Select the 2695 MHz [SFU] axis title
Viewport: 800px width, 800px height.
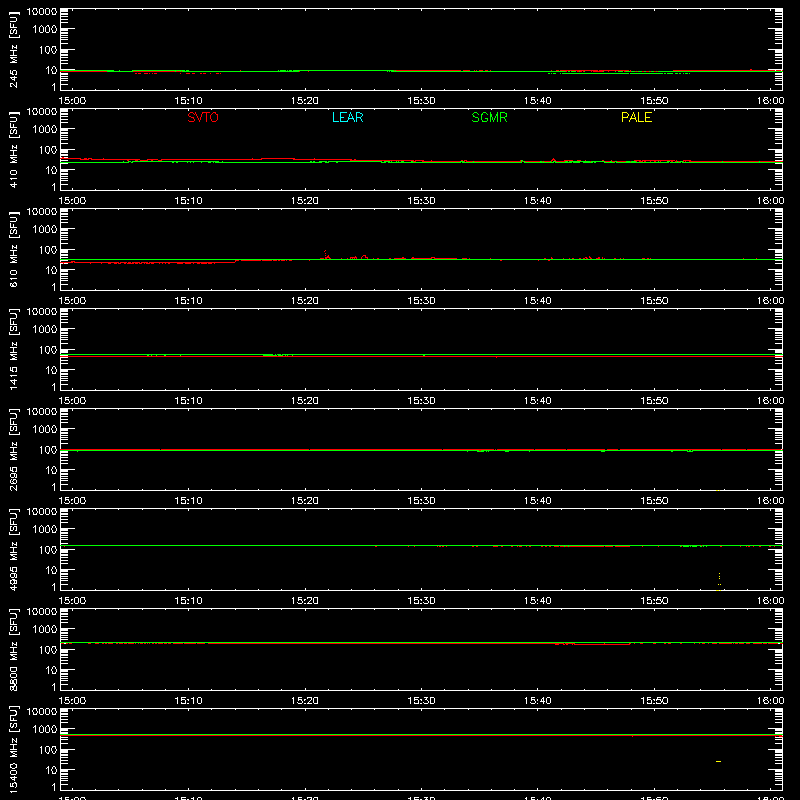pos(13,449)
